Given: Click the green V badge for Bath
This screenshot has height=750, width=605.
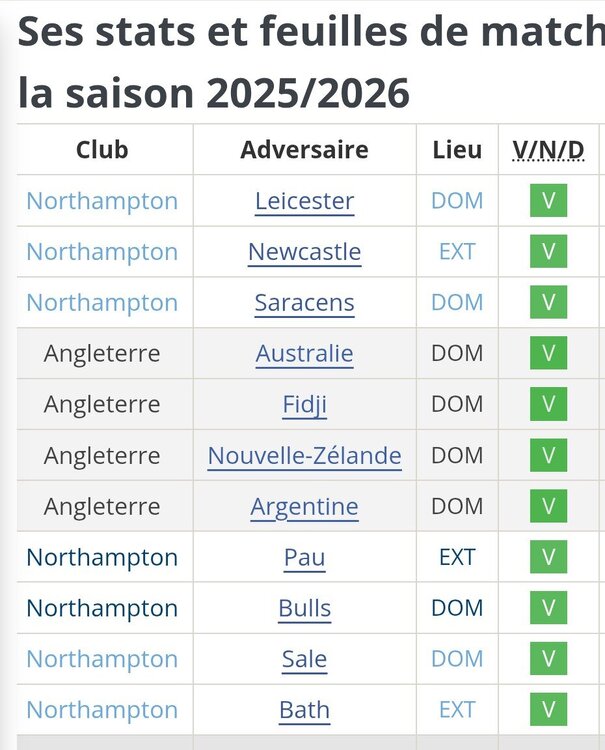Looking at the screenshot, I should 548,709.
